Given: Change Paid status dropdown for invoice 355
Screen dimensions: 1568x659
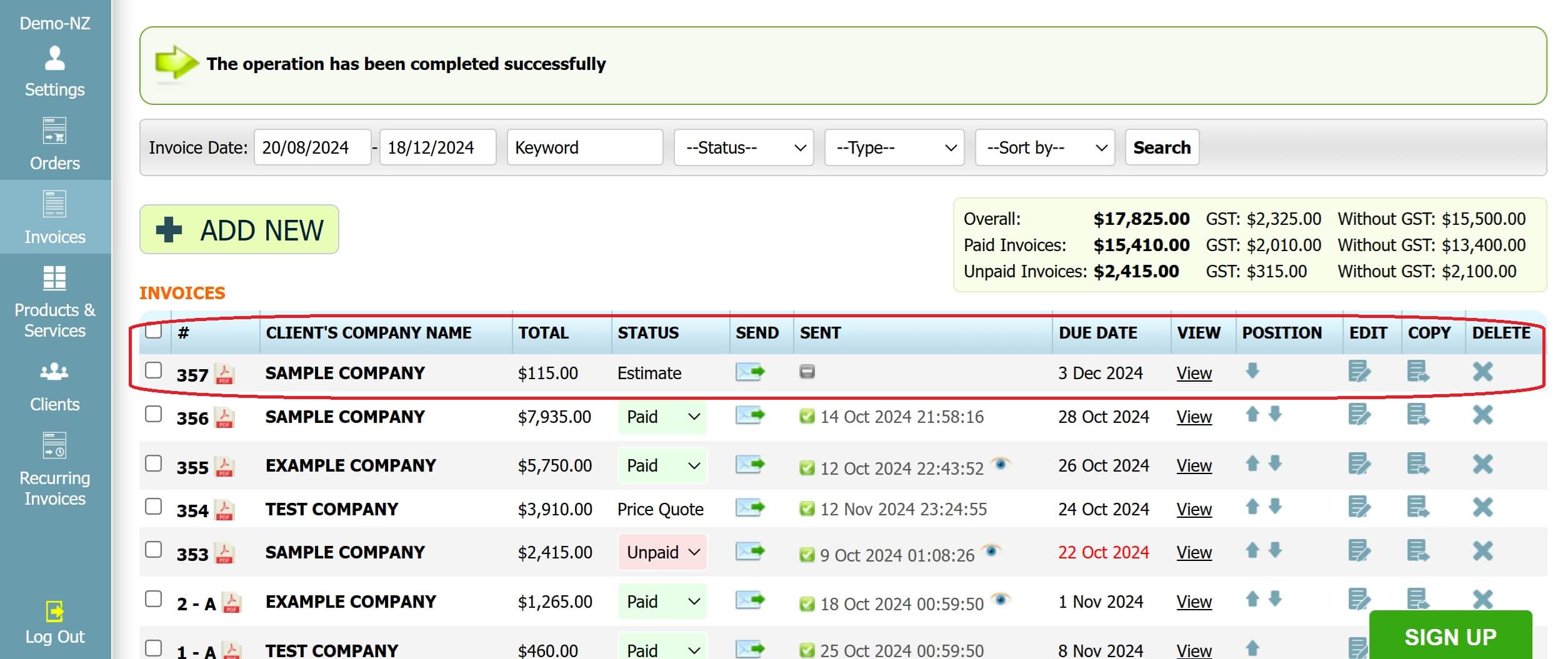Looking at the screenshot, I should pos(662,465).
